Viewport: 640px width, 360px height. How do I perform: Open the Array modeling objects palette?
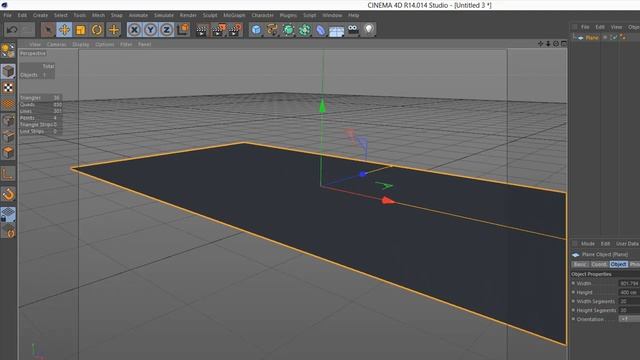(x=304, y=30)
